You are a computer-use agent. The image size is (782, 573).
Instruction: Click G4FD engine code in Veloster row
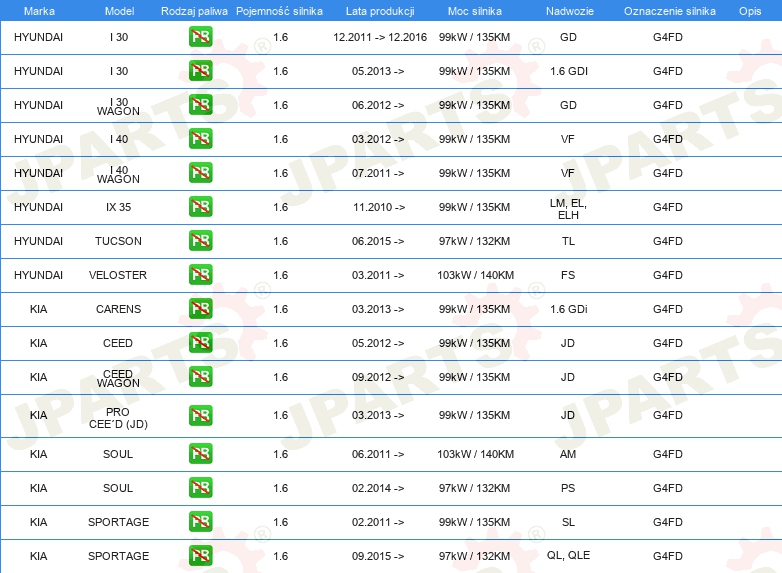(667, 275)
